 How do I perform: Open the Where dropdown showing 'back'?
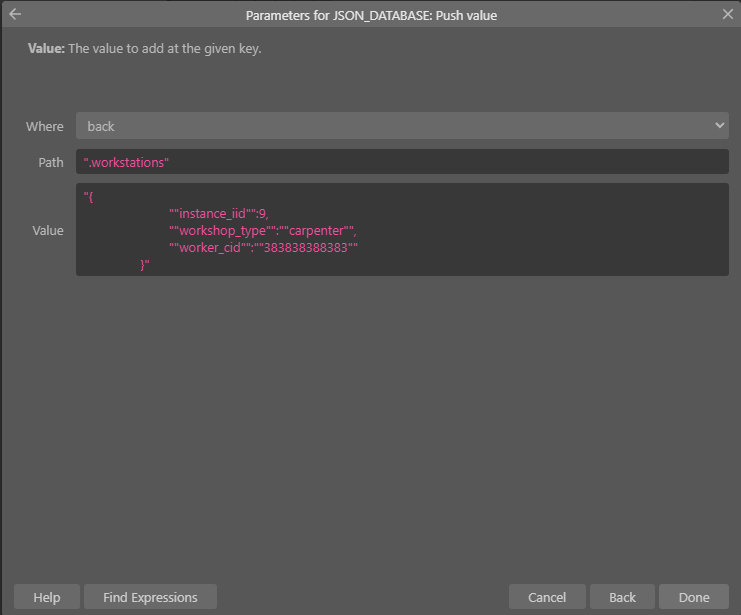pyautogui.click(x=402, y=126)
